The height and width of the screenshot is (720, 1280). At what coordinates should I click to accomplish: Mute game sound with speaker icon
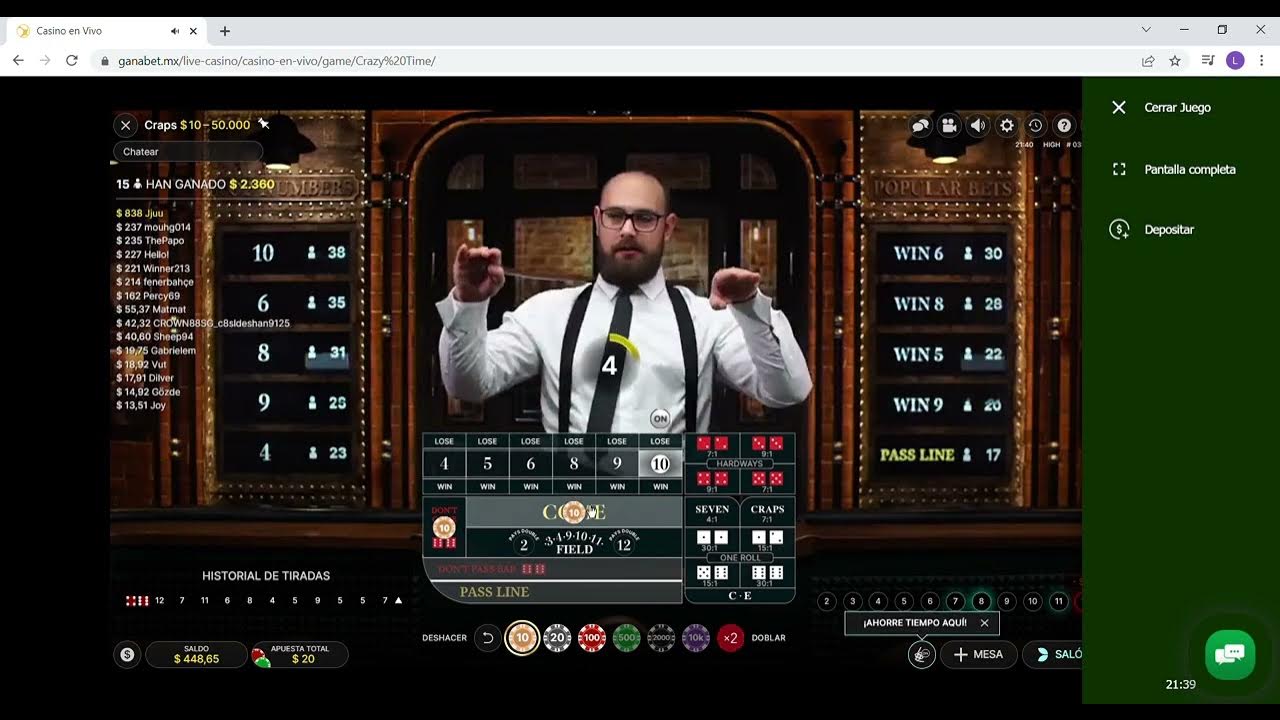978,125
